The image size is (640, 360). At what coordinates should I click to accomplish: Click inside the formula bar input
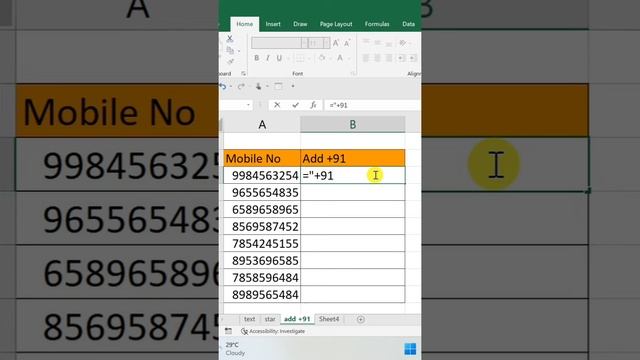(x=372, y=105)
